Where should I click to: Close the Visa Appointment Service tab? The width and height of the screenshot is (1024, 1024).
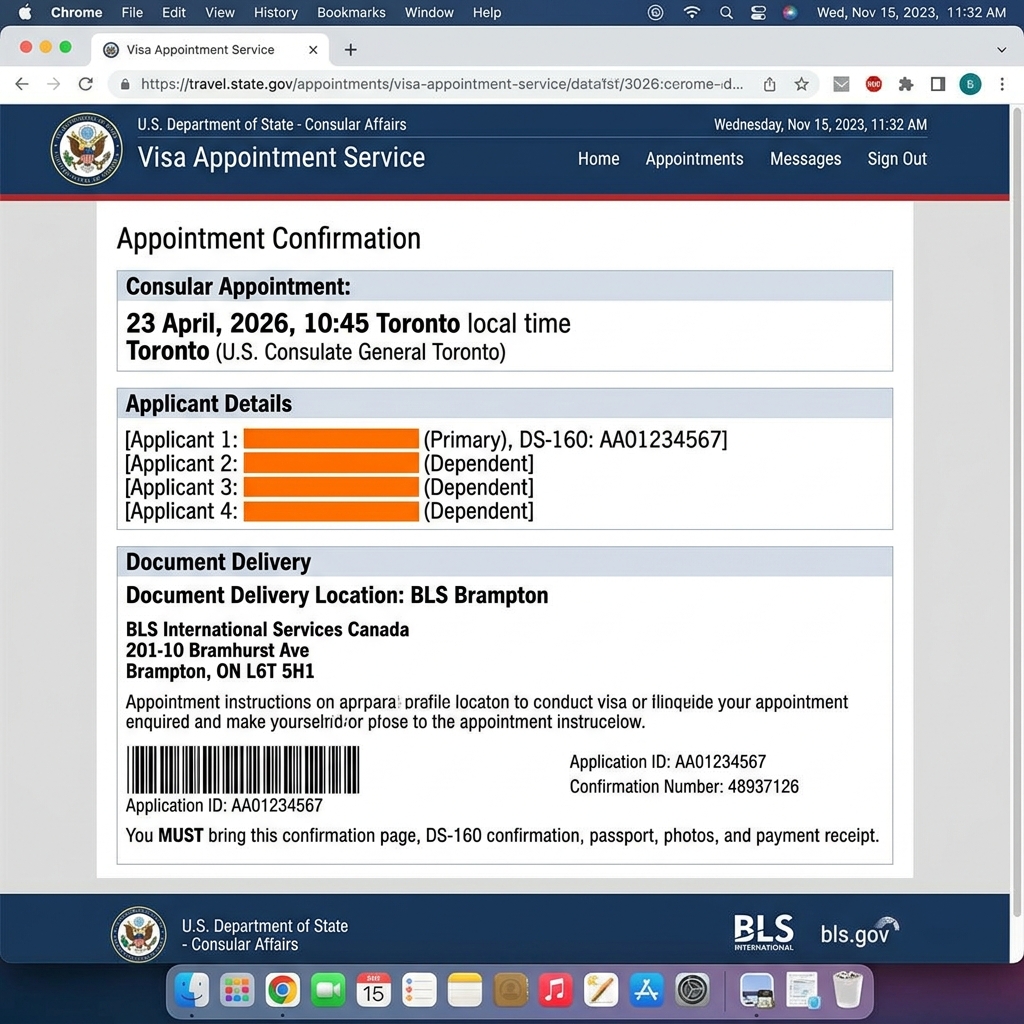313,50
